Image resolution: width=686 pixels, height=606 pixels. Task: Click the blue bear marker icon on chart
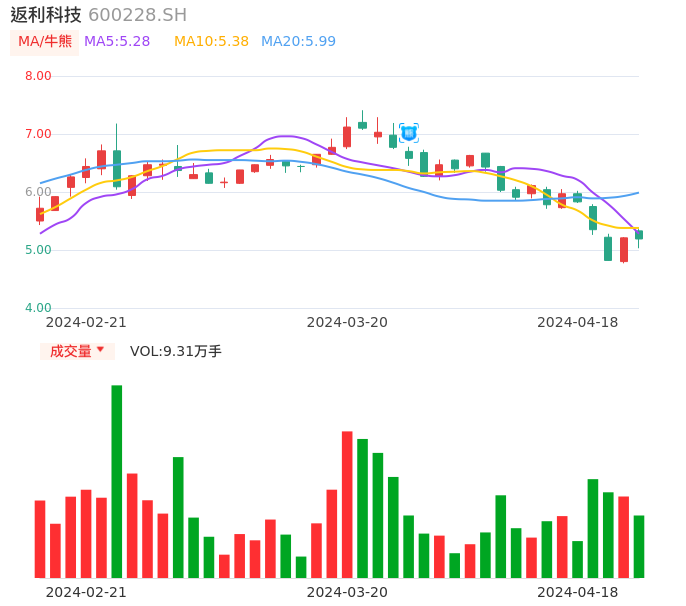pyautogui.click(x=409, y=133)
